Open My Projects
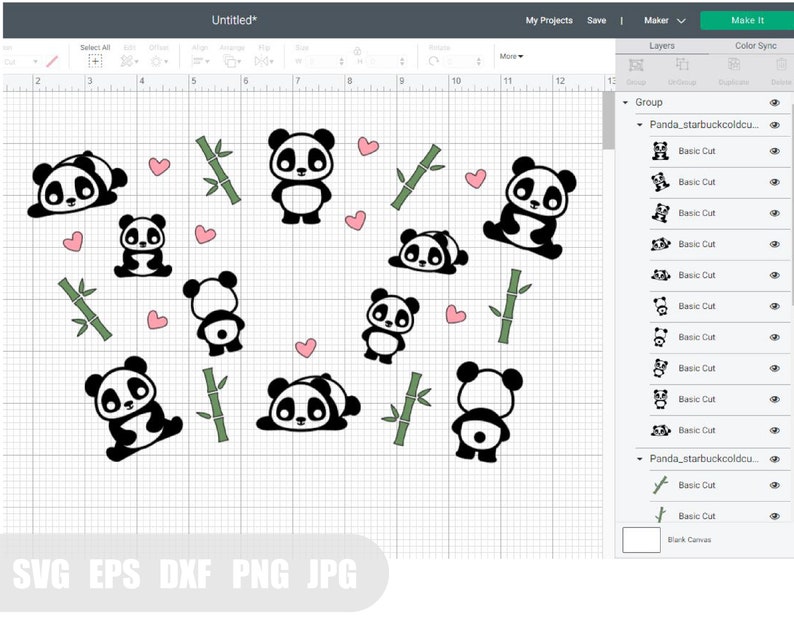The image size is (794, 635). point(549,20)
